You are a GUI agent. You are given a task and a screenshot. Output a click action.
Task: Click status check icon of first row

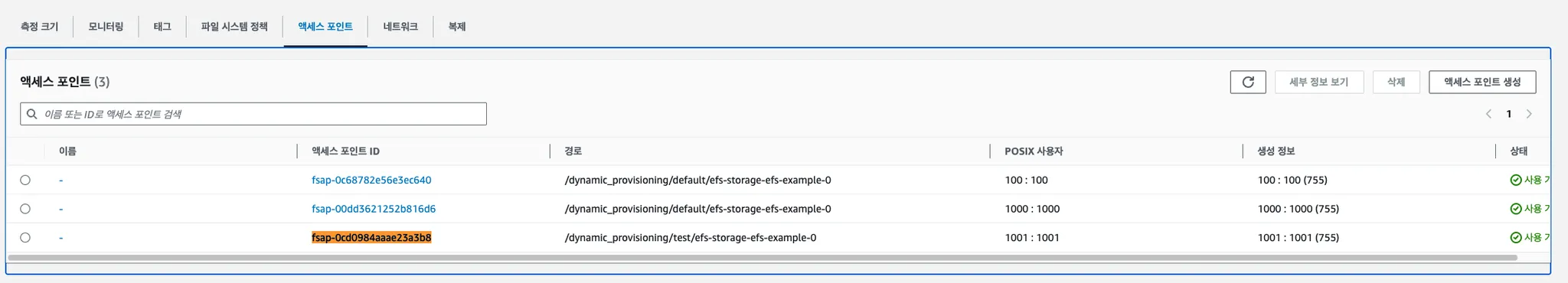coord(1515,181)
